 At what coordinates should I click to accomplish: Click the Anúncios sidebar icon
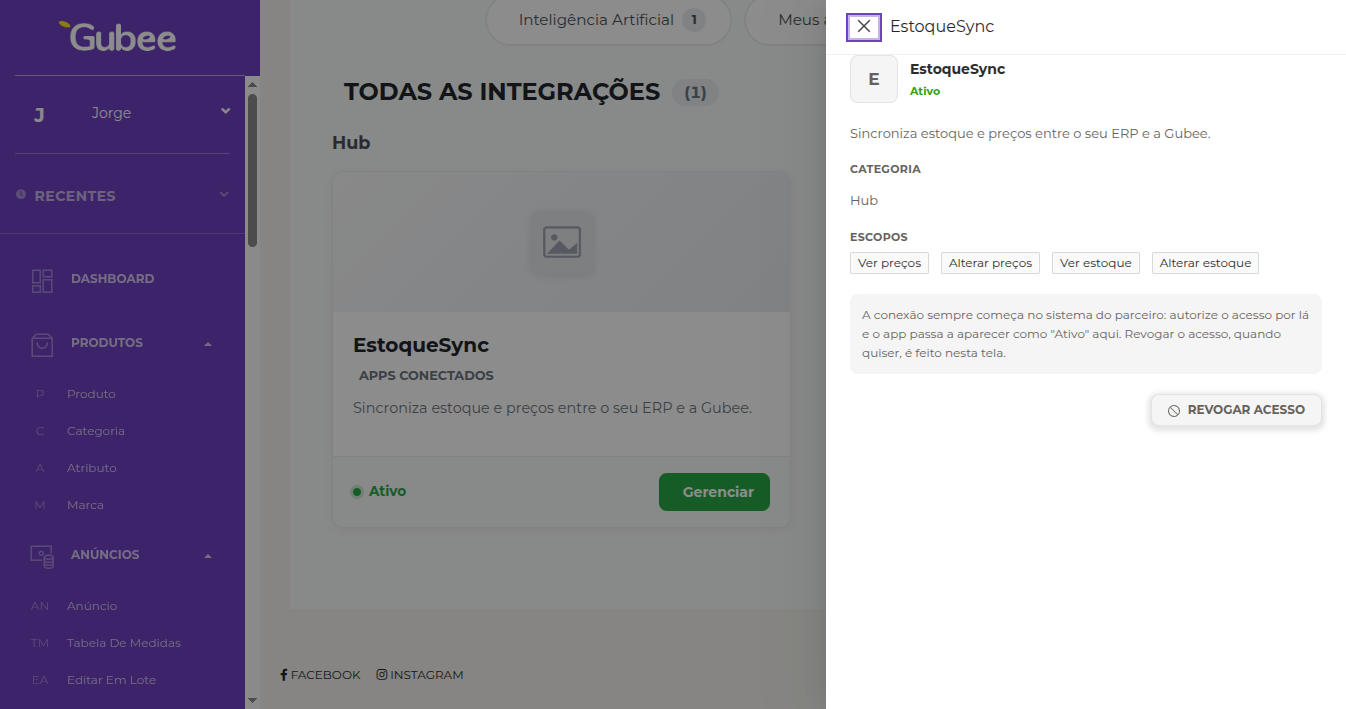[x=42, y=556]
